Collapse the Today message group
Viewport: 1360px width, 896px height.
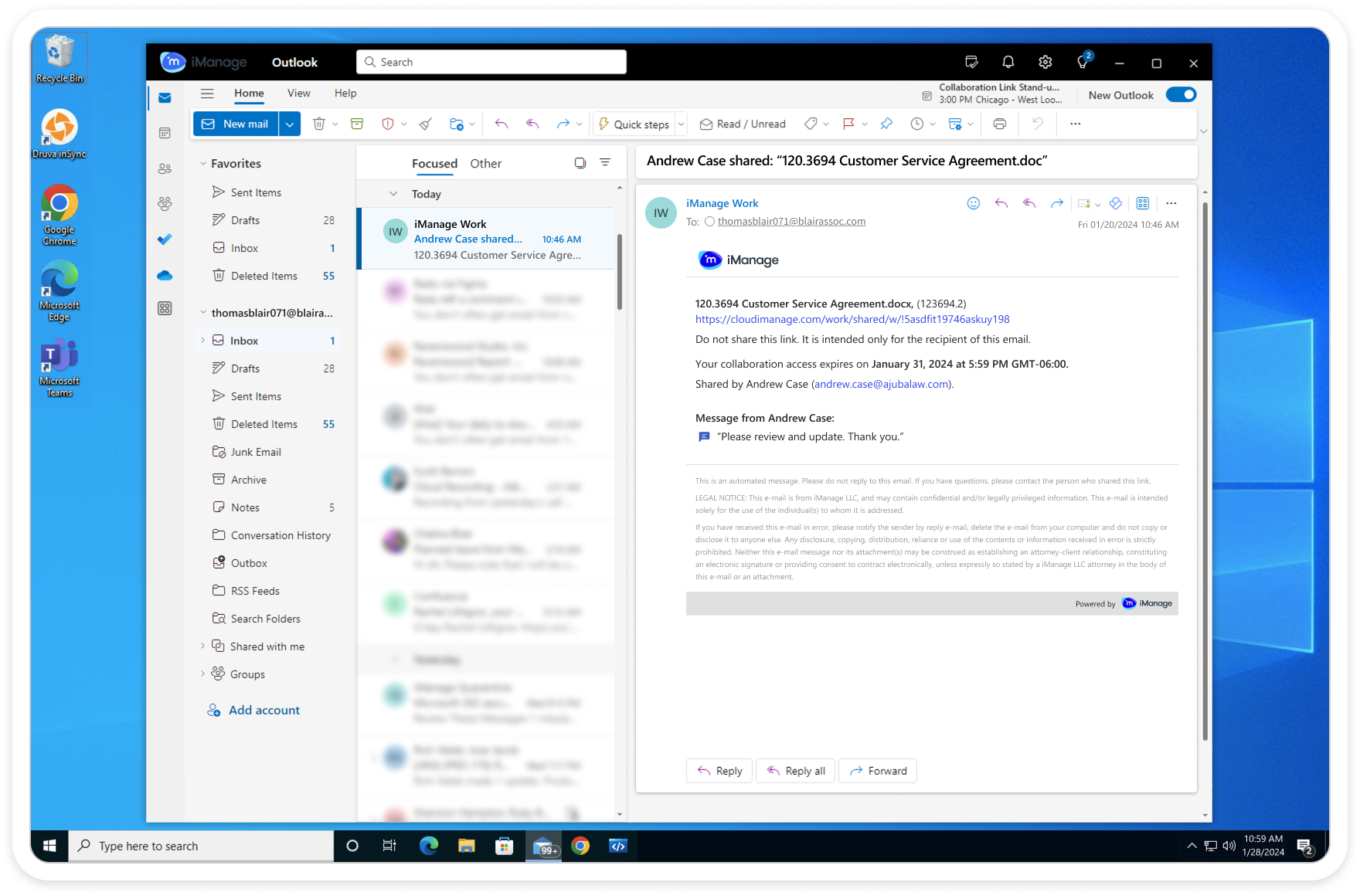[393, 194]
